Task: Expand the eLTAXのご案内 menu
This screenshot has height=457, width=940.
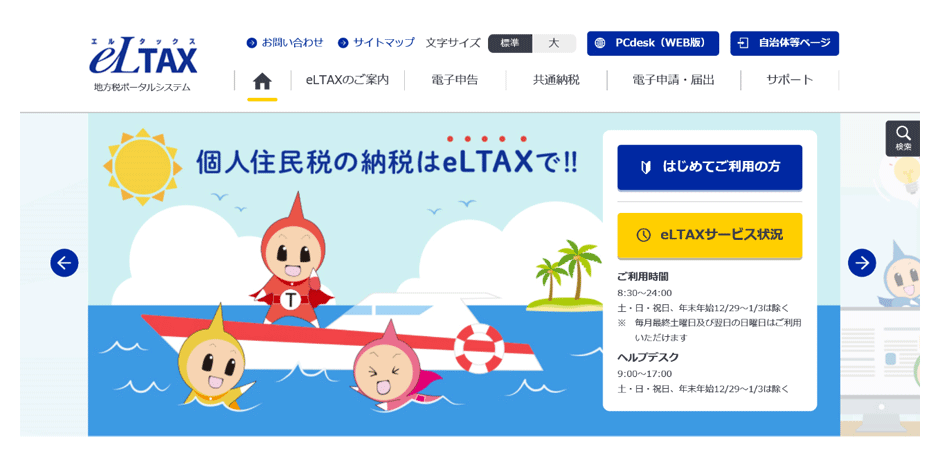Action: pyautogui.click(x=347, y=80)
